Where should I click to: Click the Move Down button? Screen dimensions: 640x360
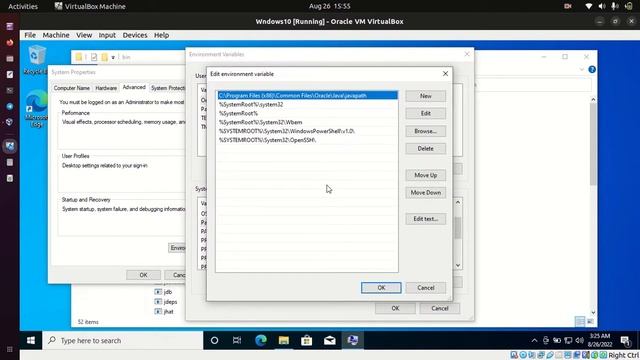426,193
